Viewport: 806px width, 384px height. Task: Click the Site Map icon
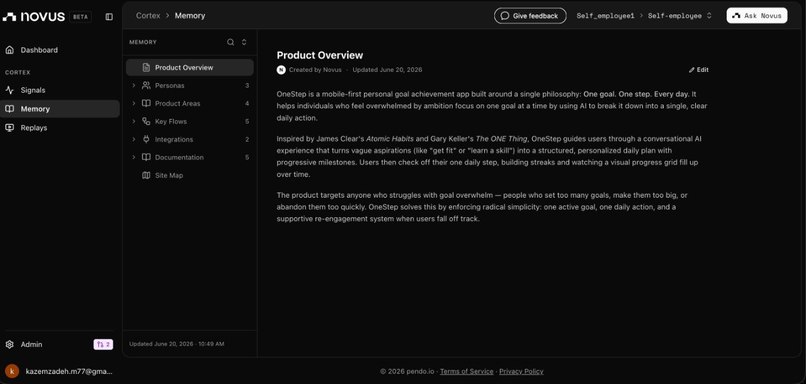point(146,175)
